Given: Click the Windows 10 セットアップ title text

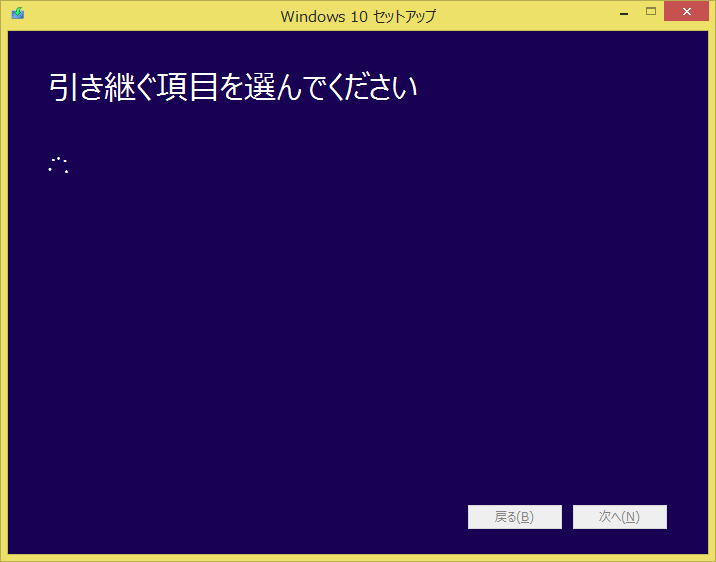Looking at the screenshot, I should (358, 16).
